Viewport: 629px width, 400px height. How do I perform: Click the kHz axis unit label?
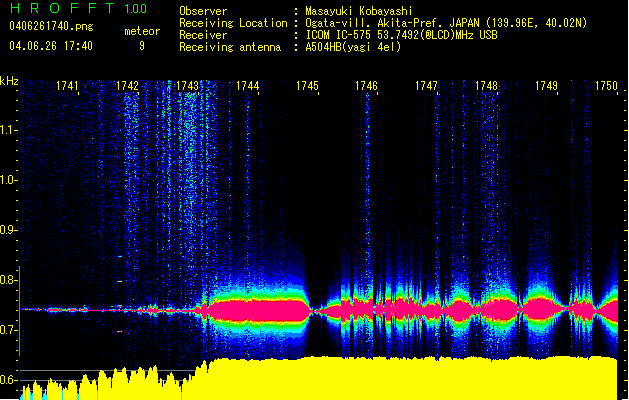(9, 81)
